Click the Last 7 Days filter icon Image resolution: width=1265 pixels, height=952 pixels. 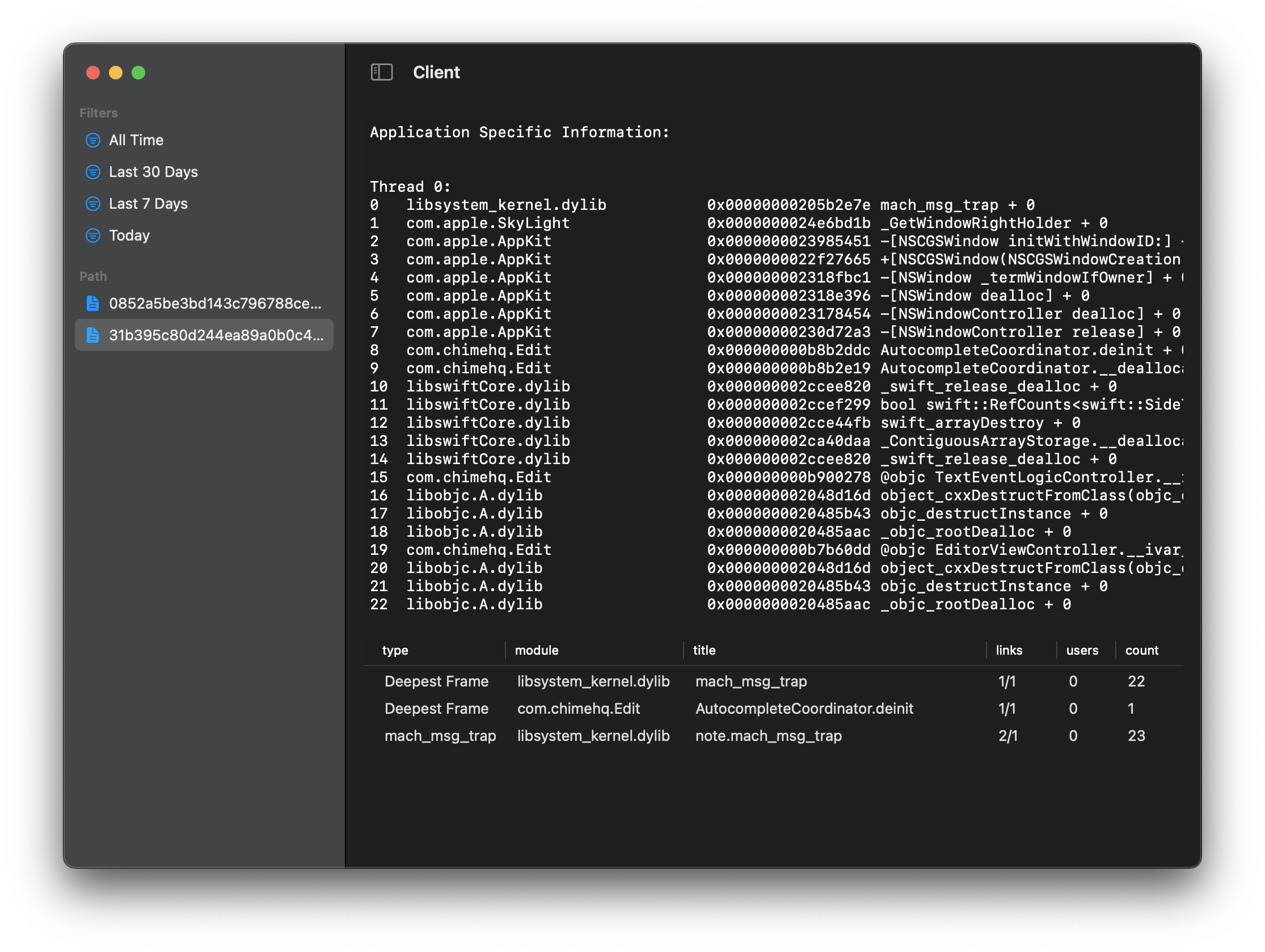point(92,204)
